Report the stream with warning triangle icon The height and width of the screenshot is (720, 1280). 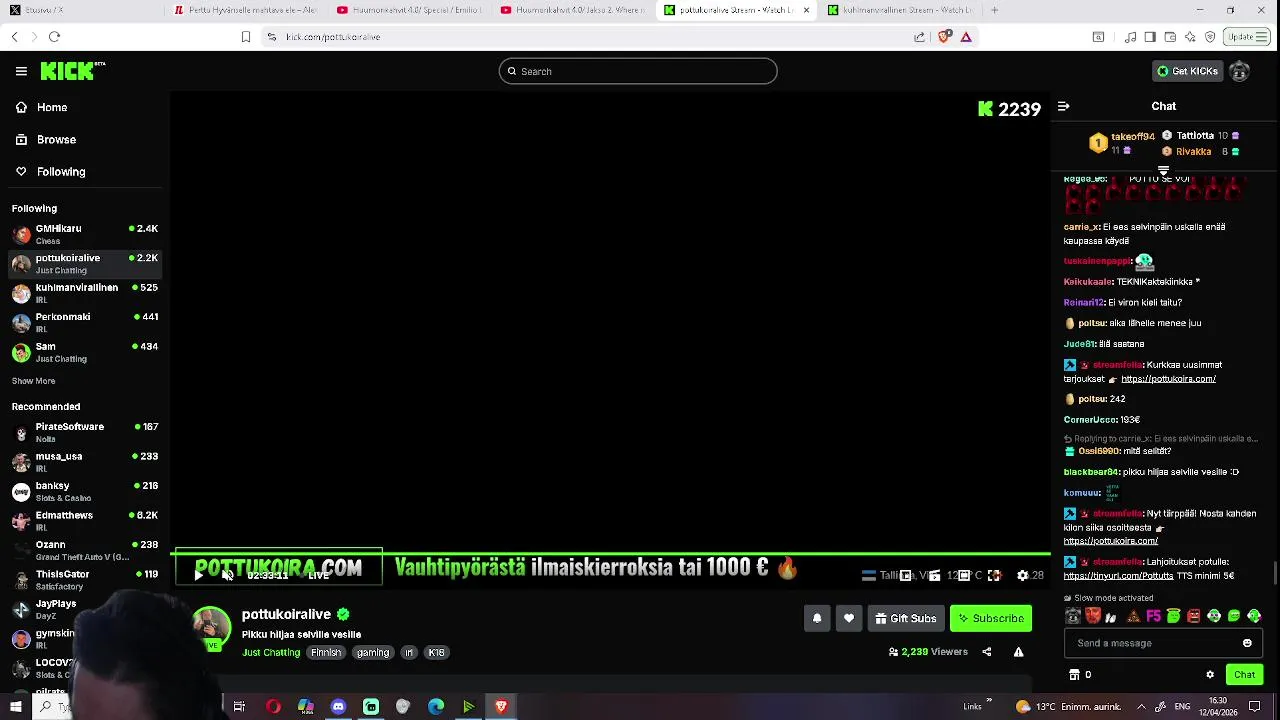[1019, 652]
